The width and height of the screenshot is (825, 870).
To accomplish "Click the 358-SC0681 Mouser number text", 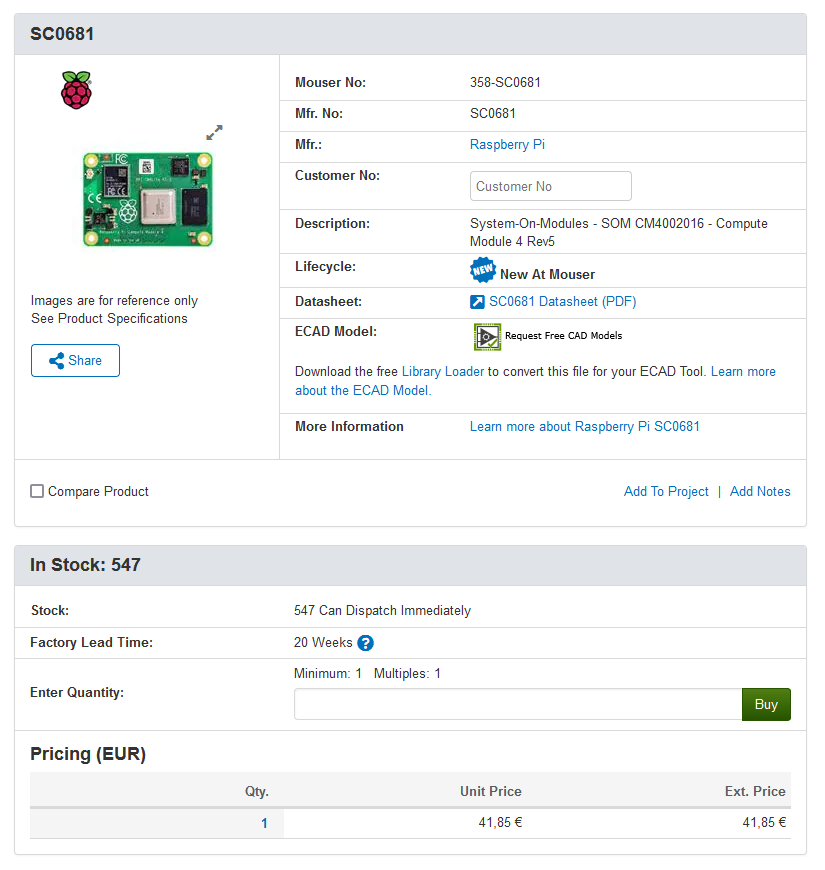I will click(505, 83).
